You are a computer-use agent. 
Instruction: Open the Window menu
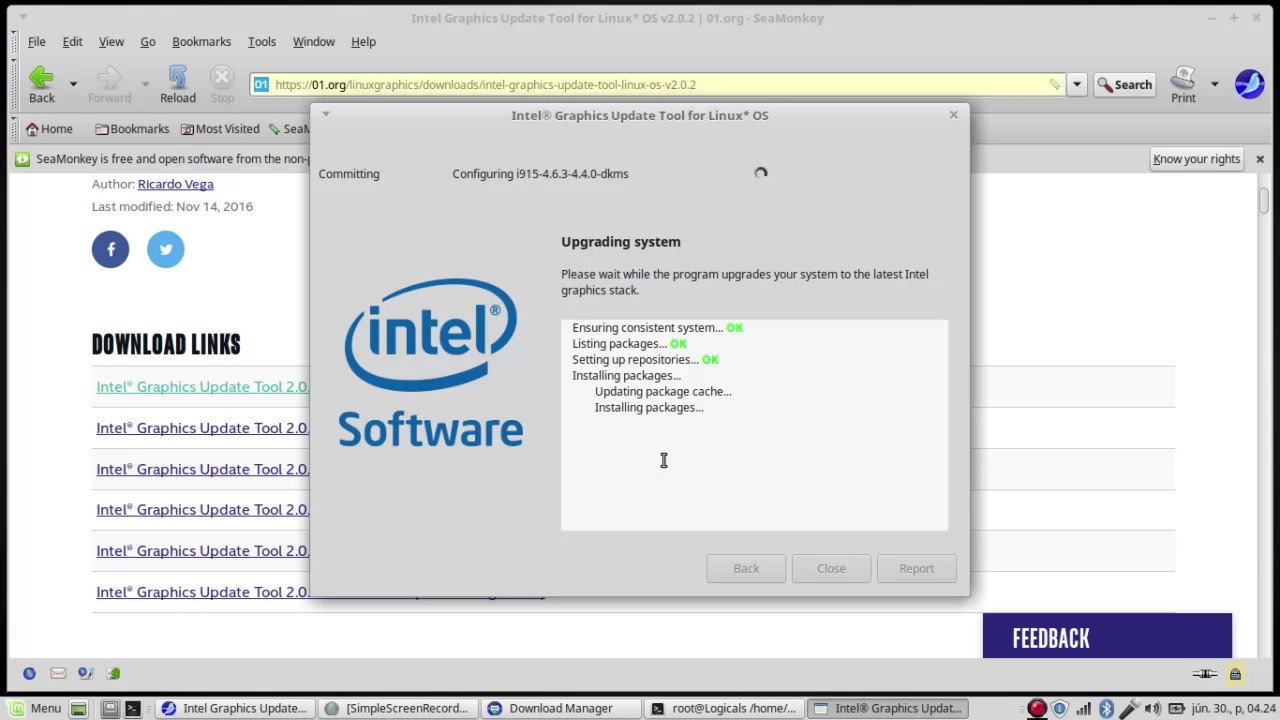tap(313, 42)
